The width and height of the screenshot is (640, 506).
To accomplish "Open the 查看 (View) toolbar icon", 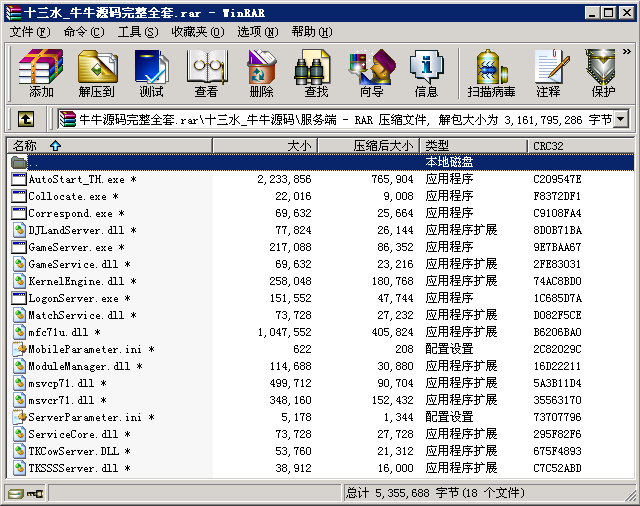I will (206, 73).
